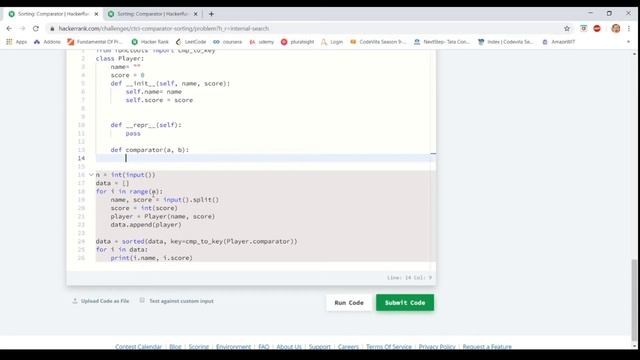Open the red adblock extension icon
Screen dimensions: 640x360
click(x=597, y=29)
